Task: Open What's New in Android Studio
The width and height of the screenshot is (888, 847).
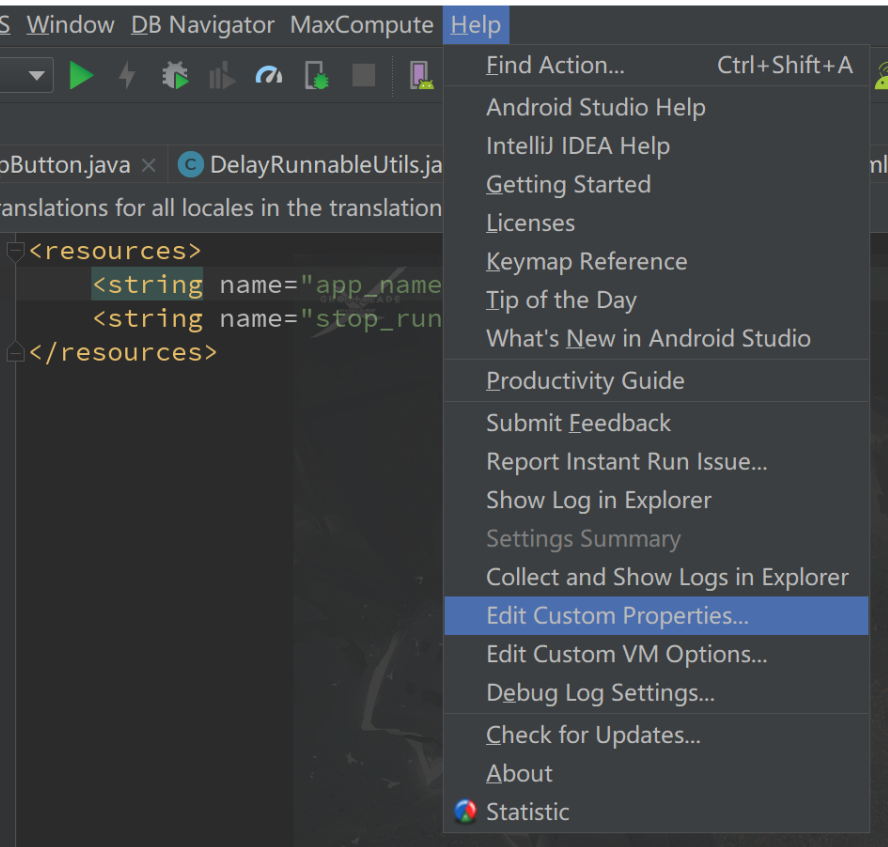Action: pos(657,338)
